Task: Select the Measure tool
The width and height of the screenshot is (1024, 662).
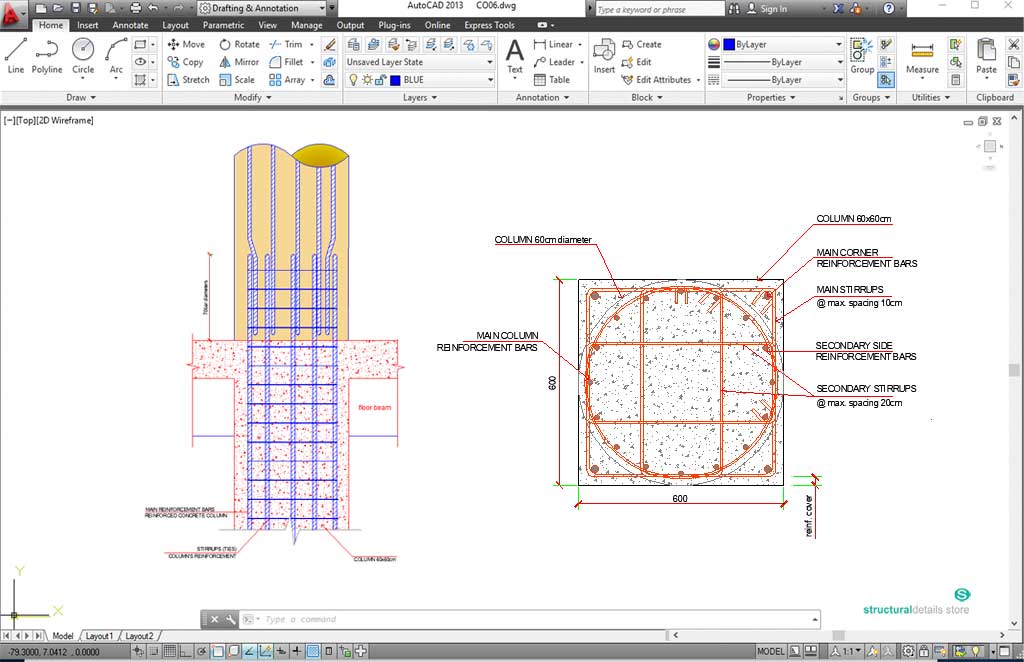Action: [x=921, y=58]
